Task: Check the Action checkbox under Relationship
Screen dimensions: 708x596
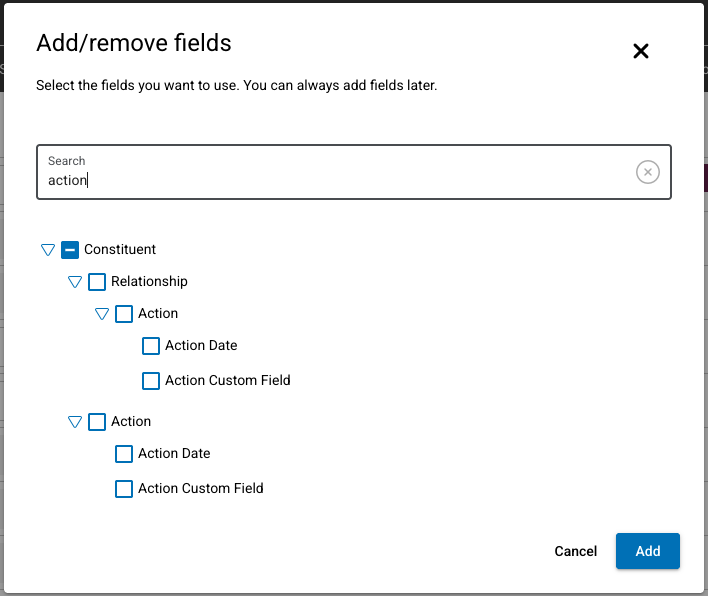Action: tap(124, 314)
